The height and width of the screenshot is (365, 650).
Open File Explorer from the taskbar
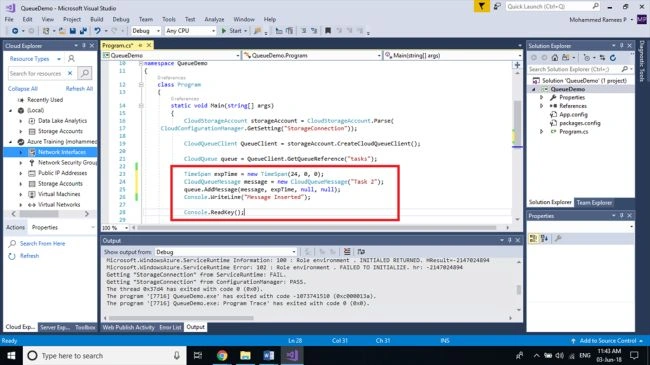coord(245,355)
